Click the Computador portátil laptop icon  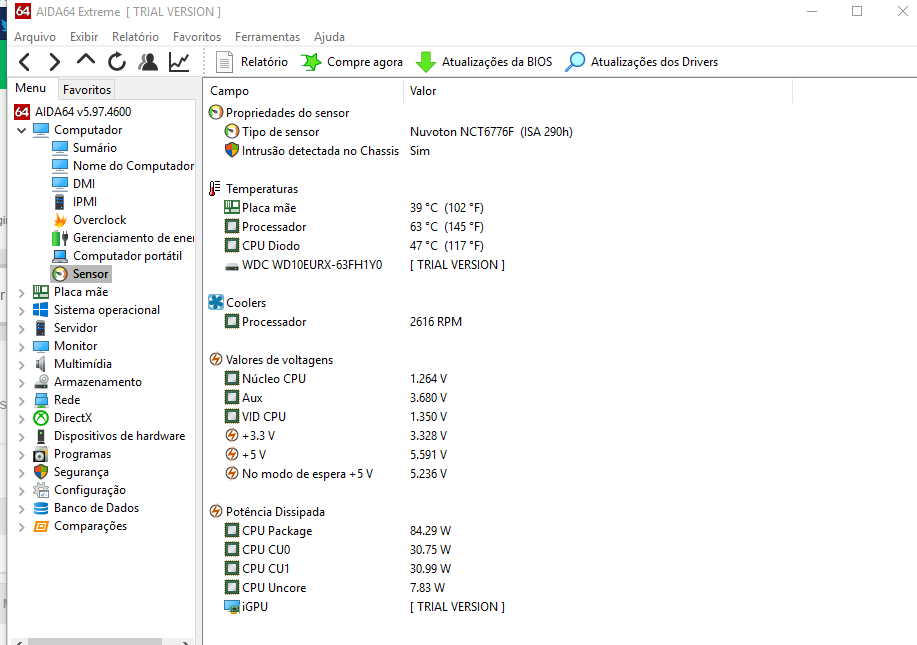click(x=60, y=256)
